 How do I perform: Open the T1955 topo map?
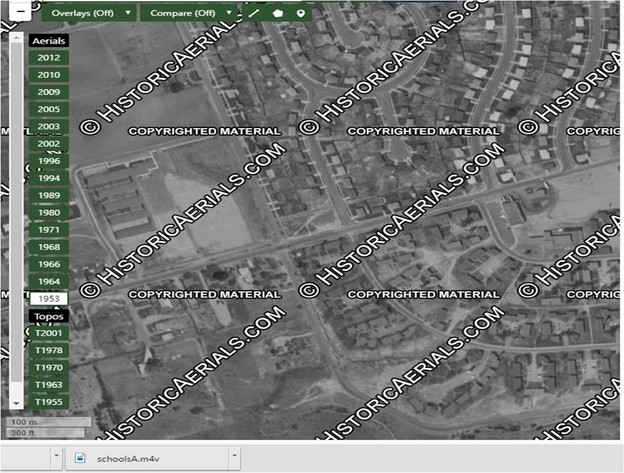click(x=49, y=402)
